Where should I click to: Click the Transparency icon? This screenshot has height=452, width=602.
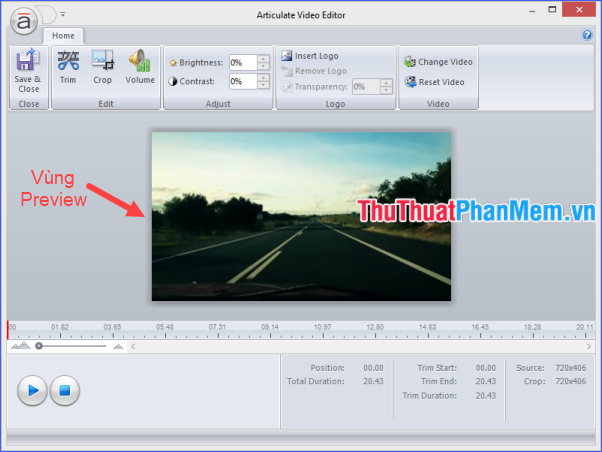click(287, 87)
